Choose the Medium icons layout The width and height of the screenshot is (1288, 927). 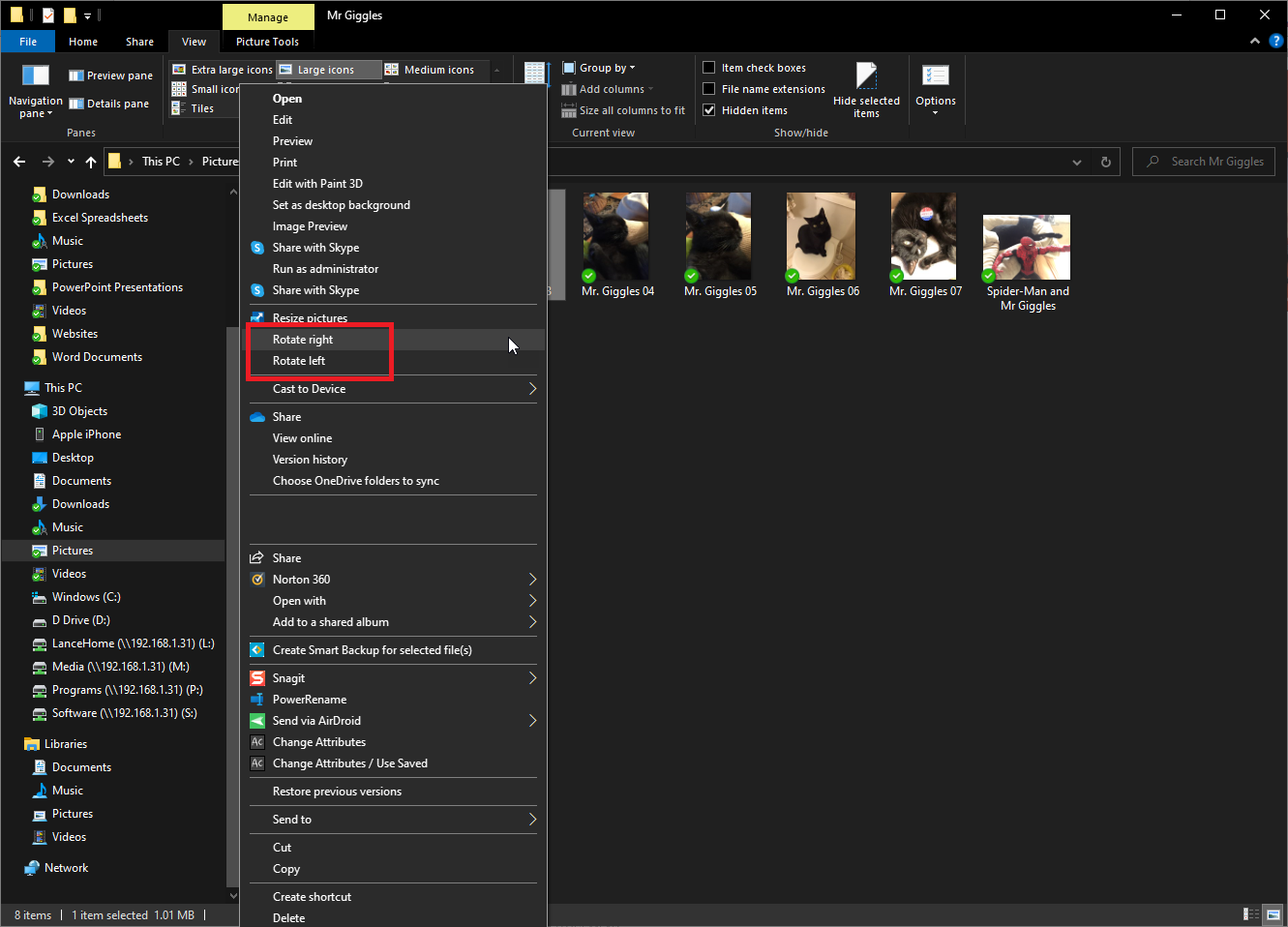[x=430, y=70]
